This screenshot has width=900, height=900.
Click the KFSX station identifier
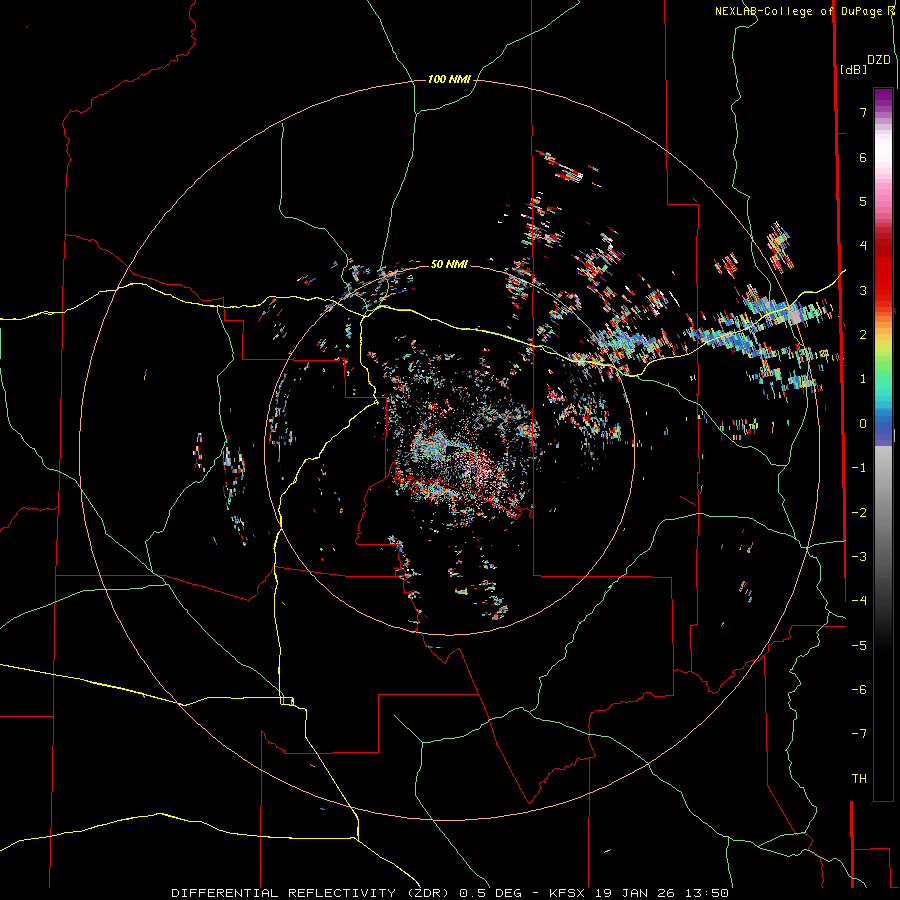567,893
